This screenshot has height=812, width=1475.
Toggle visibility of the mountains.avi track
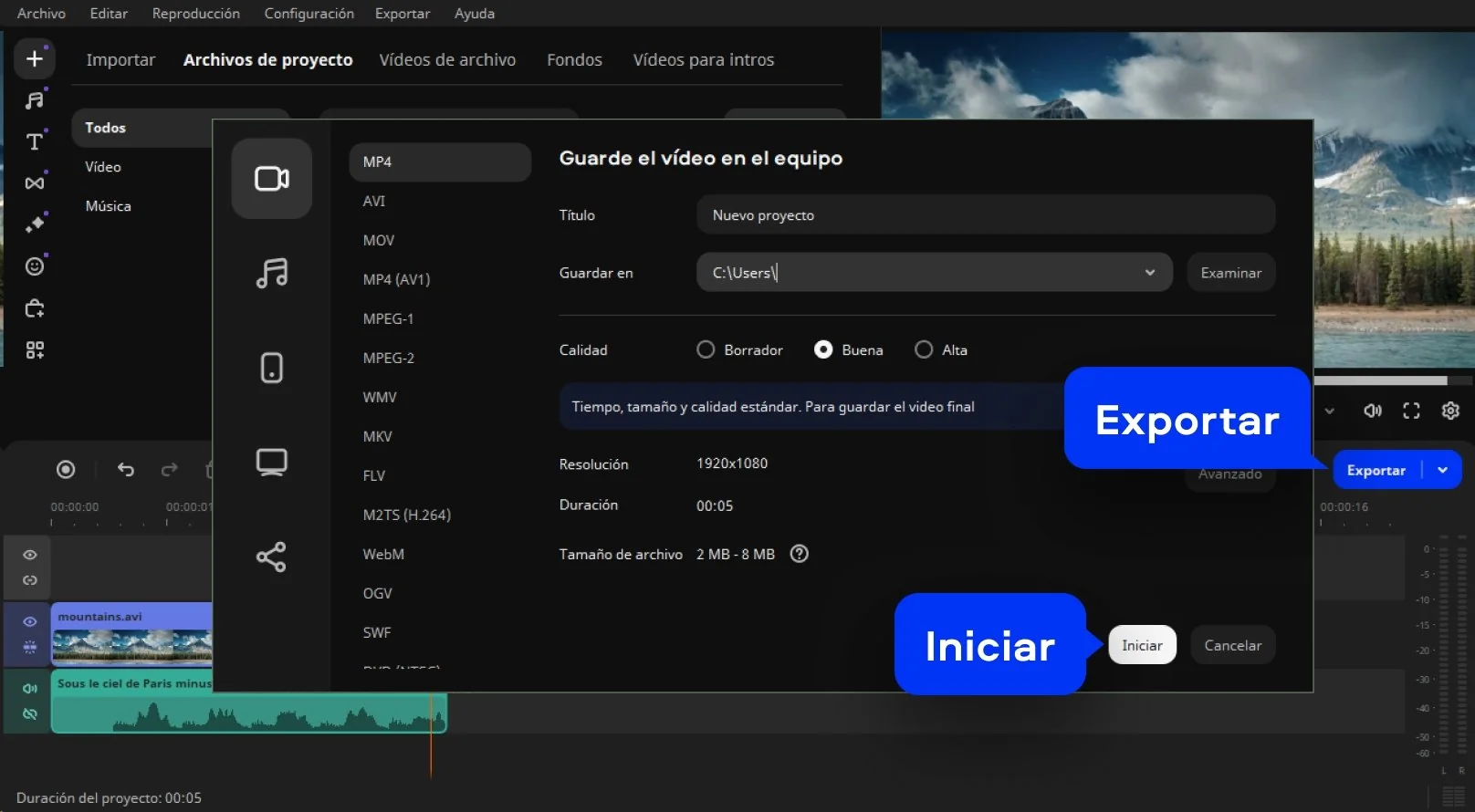[30, 621]
